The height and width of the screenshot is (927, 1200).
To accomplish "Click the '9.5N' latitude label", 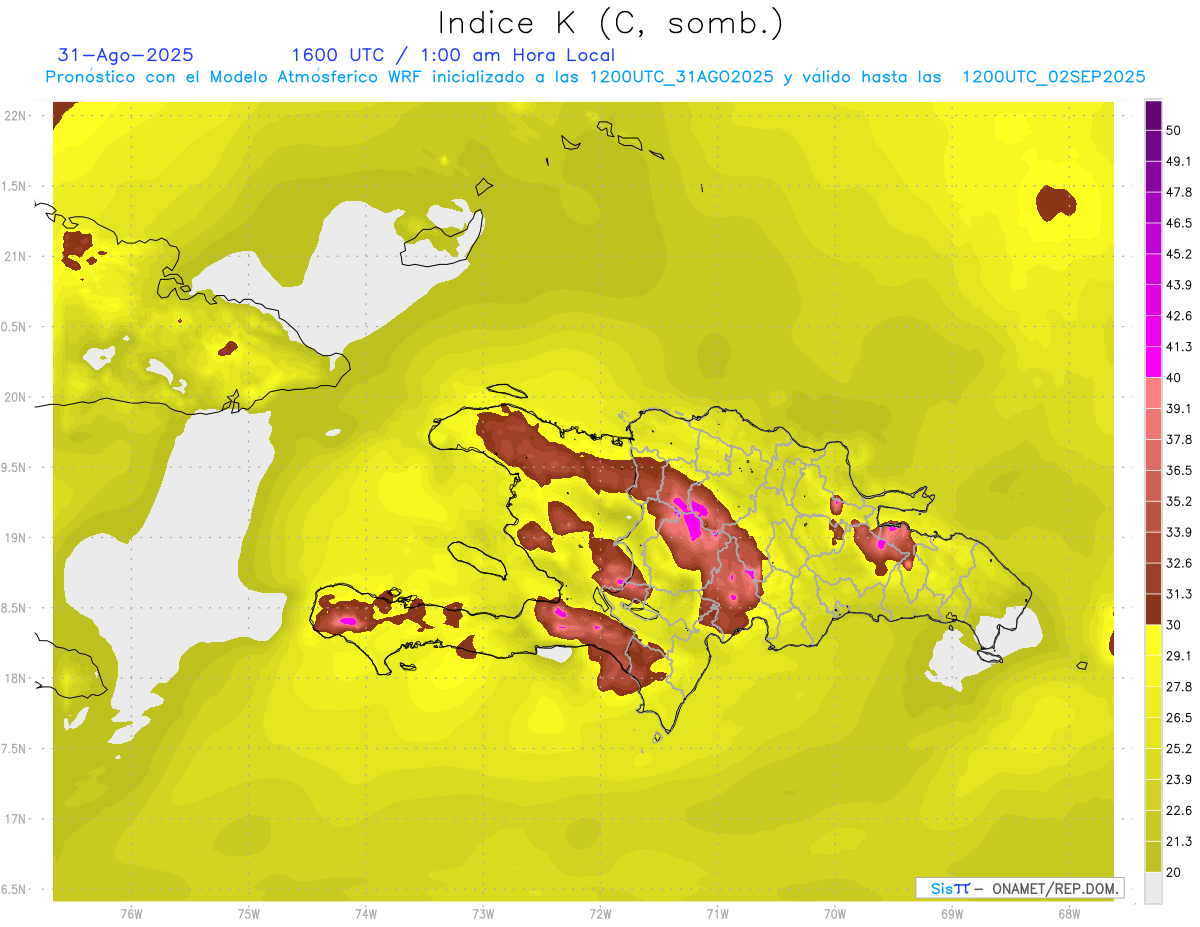I will click(x=14, y=467).
